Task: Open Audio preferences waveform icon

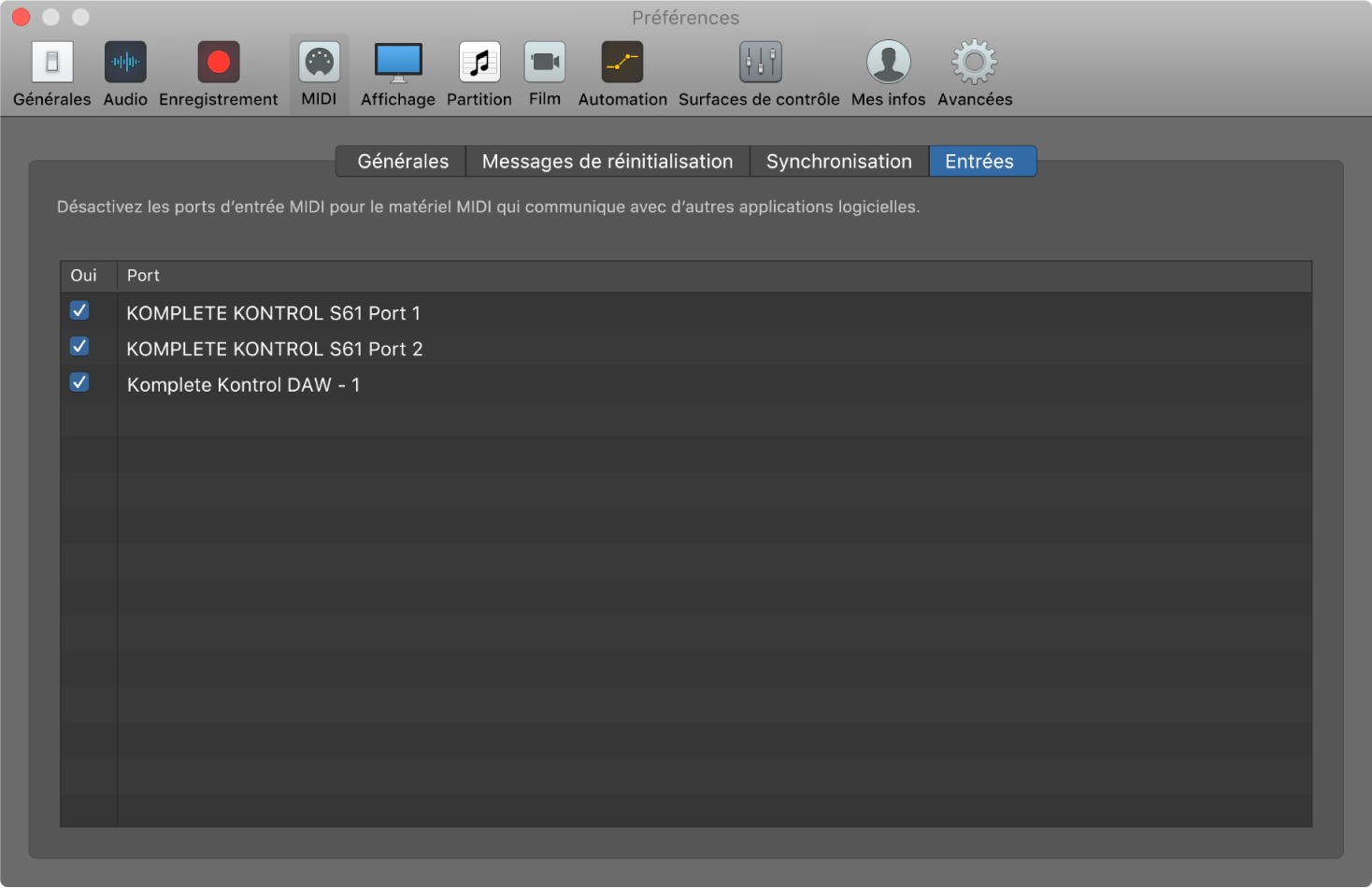Action: click(x=125, y=63)
